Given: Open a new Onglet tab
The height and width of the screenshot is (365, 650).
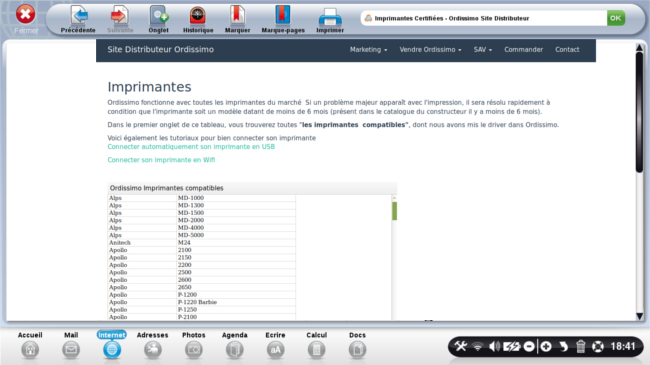Looking at the screenshot, I should [x=159, y=16].
